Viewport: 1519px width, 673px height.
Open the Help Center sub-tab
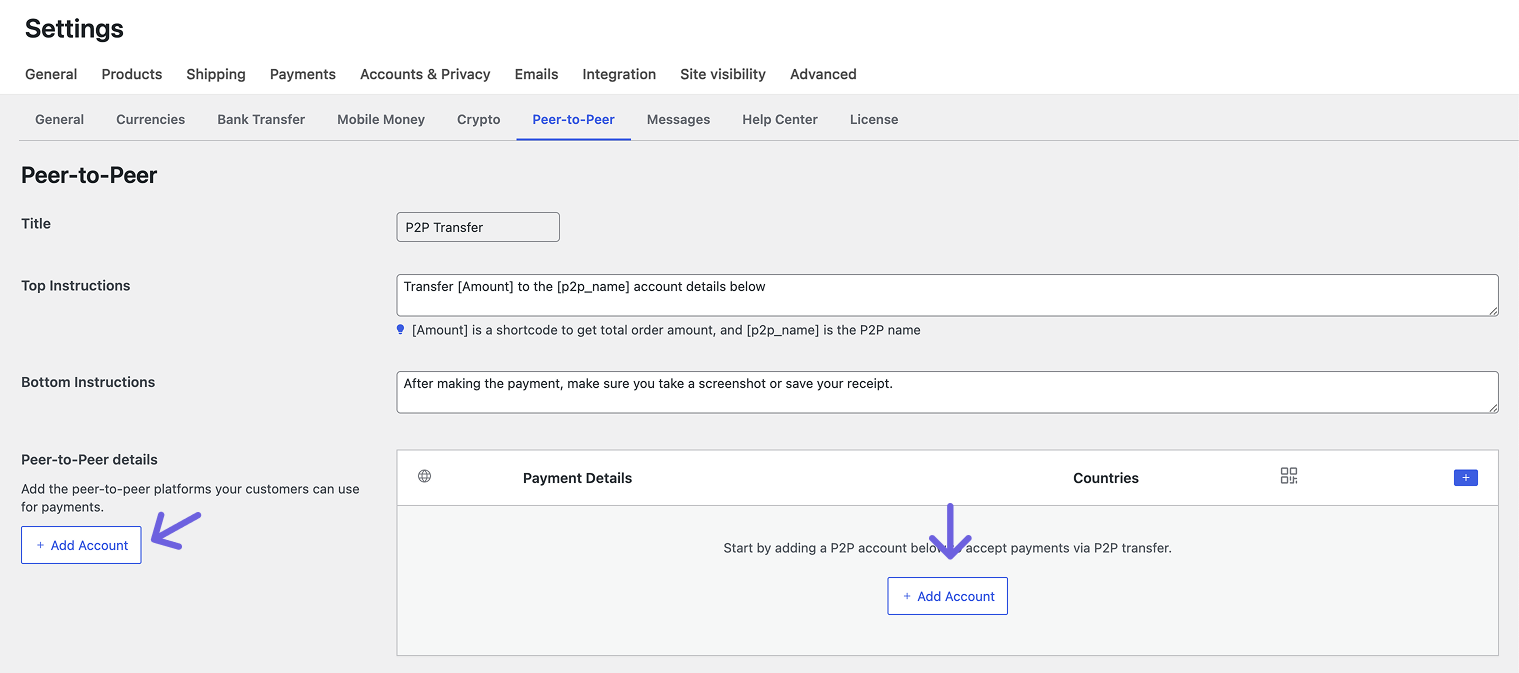pos(779,119)
